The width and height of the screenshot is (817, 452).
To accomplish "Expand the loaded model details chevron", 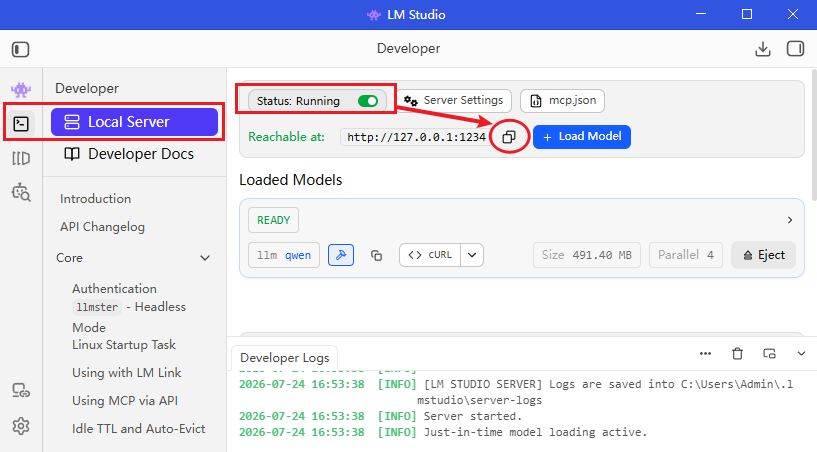I will coord(790,220).
